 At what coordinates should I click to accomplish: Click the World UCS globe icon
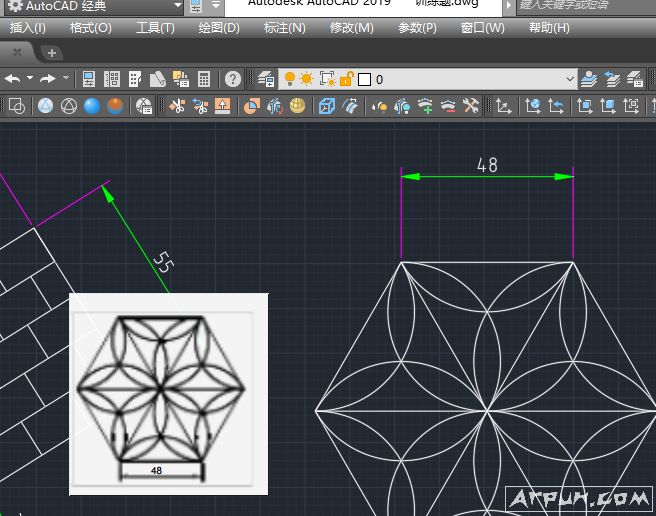[533, 106]
